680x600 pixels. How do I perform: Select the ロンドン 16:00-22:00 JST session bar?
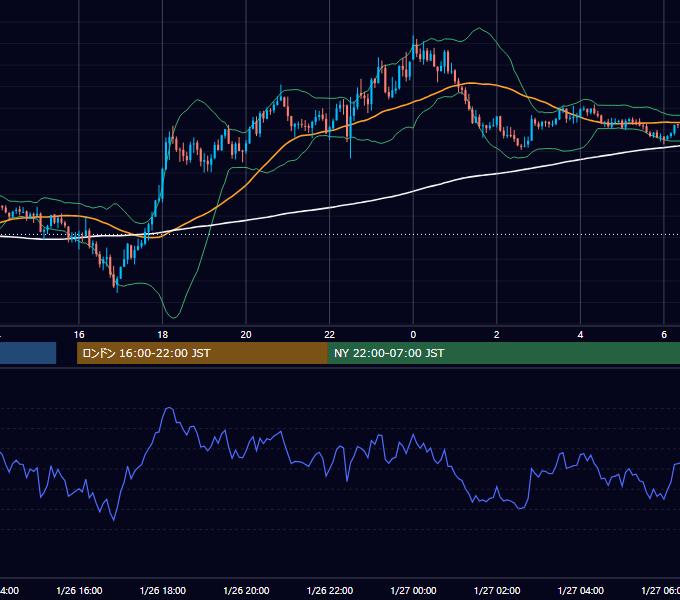(x=202, y=353)
